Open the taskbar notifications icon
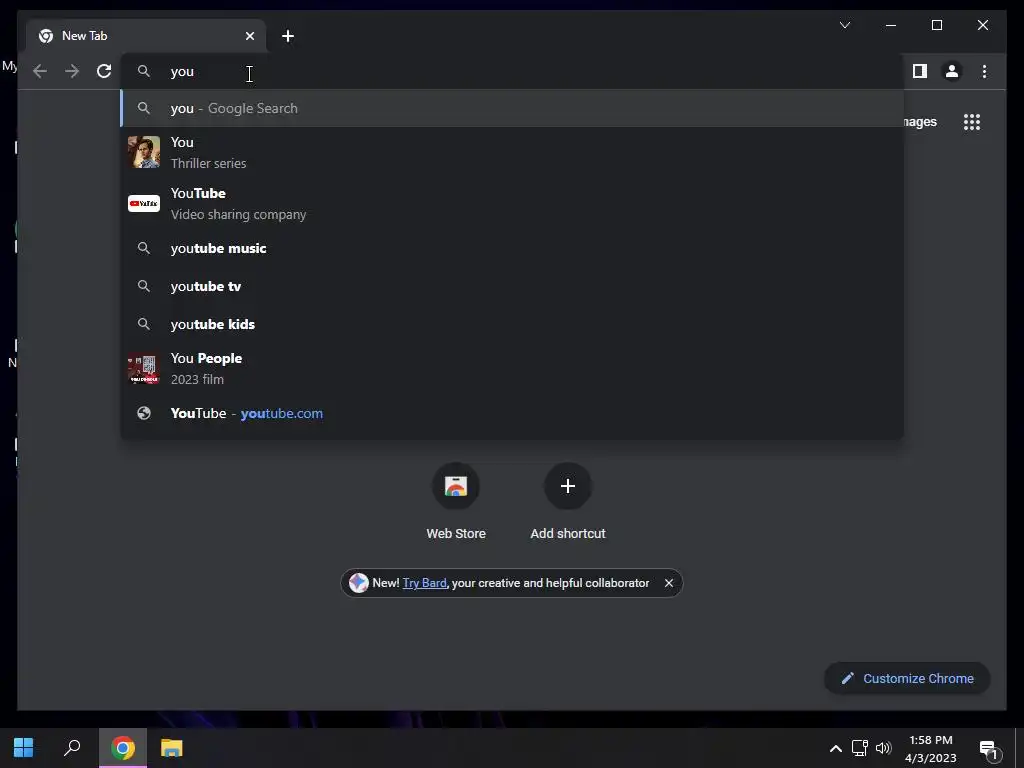The image size is (1024, 768). point(989,750)
